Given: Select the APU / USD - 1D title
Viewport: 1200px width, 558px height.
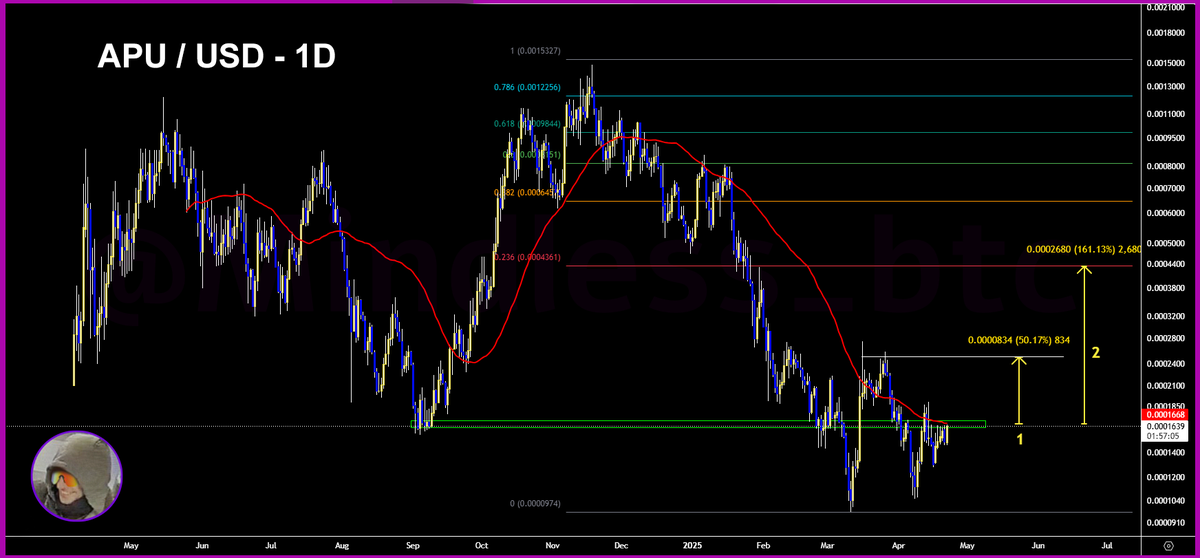Looking at the screenshot, I should coord(216,56).
